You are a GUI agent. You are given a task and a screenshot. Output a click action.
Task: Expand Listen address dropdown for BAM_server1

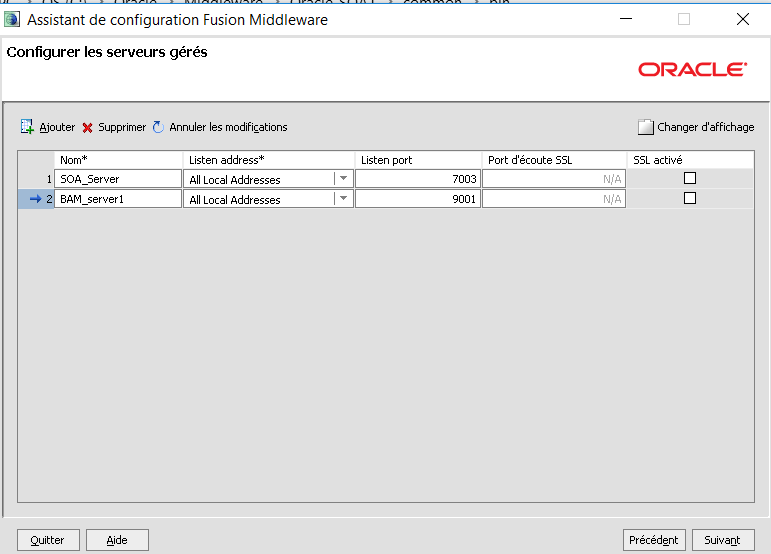coord(343,199)
